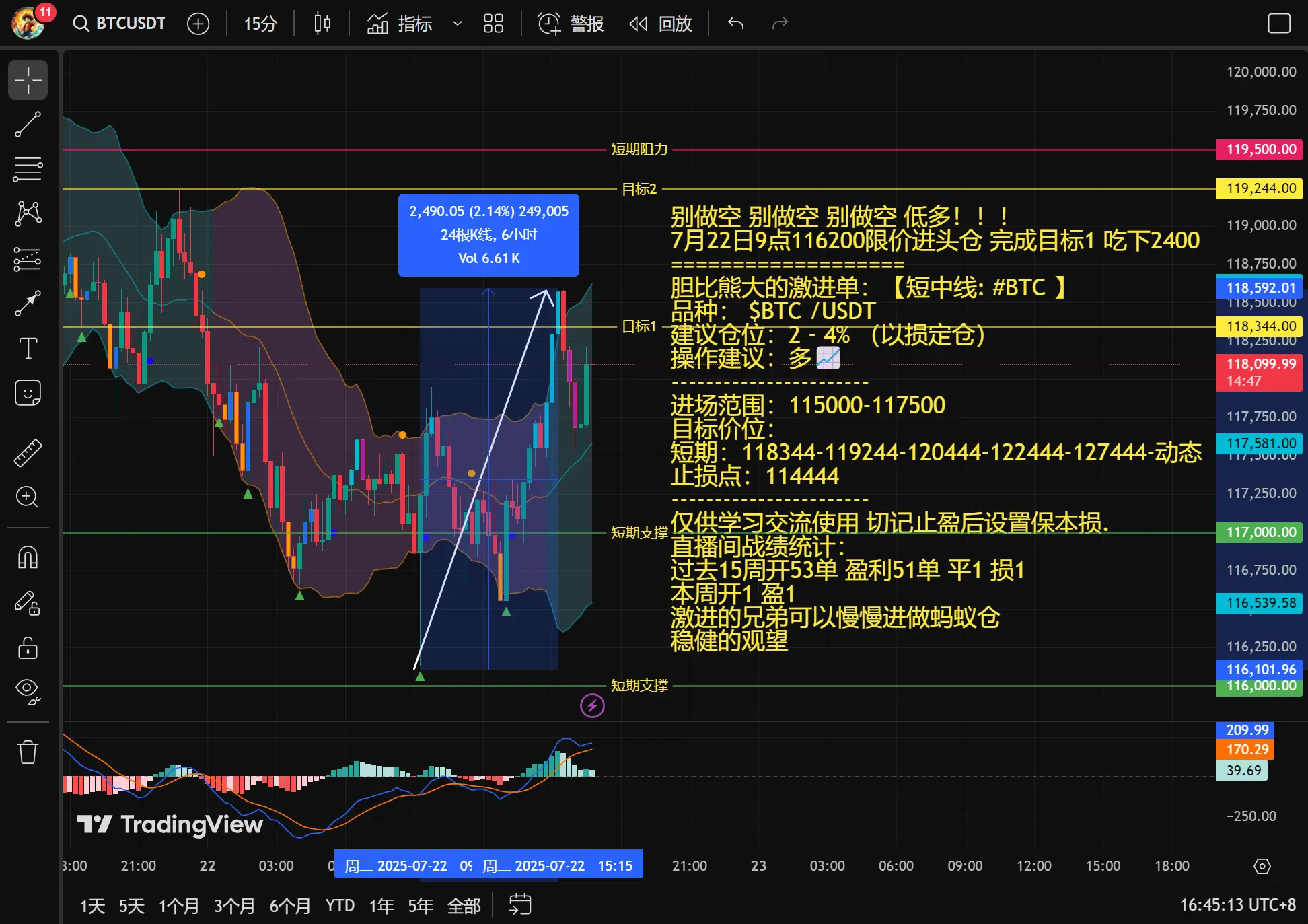
Task: Toggle hide all drawings eye icon
Action: (x=28, y=690)
